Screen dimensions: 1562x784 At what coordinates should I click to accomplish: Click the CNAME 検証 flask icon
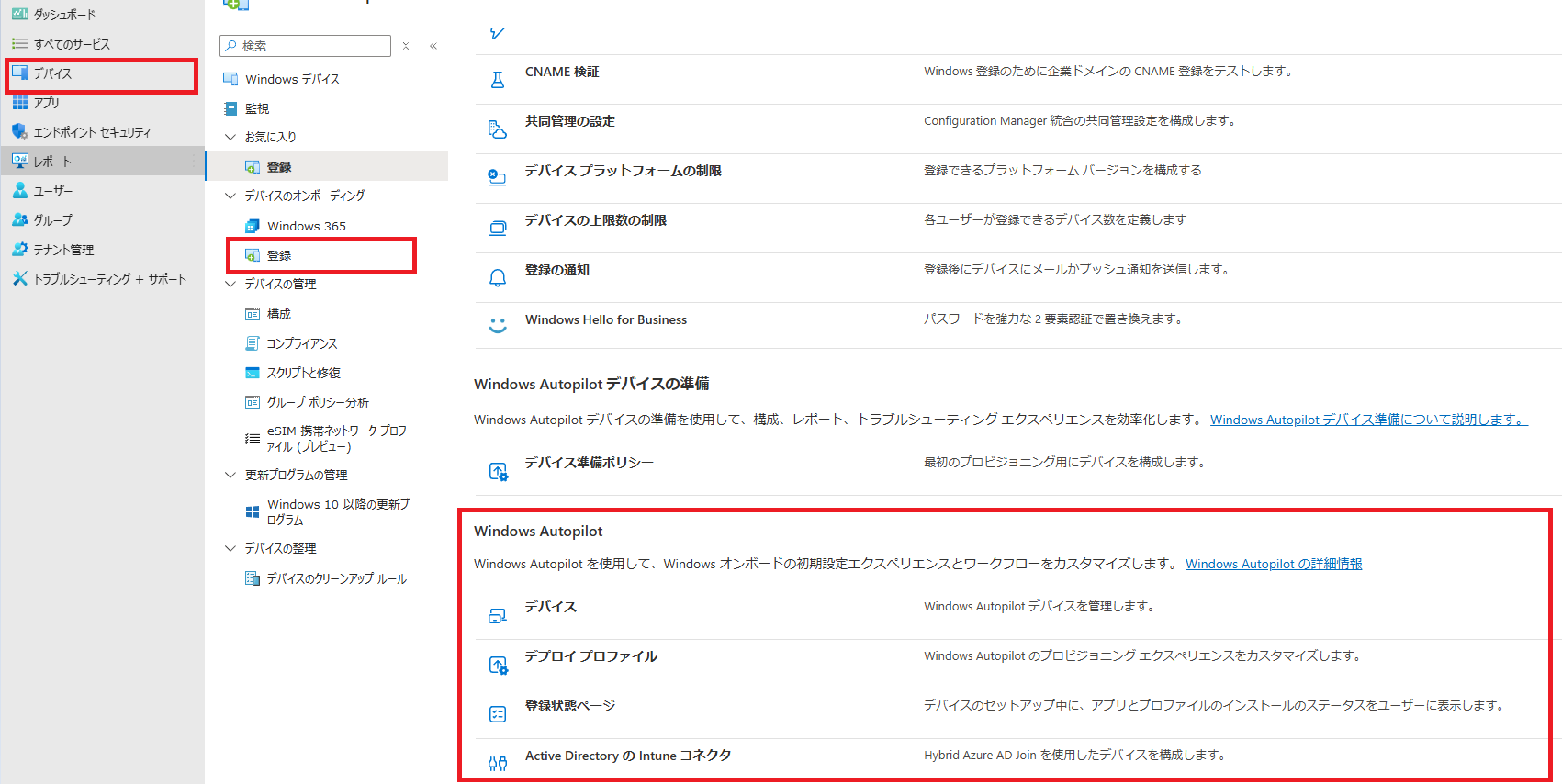[x=498, y=80]
